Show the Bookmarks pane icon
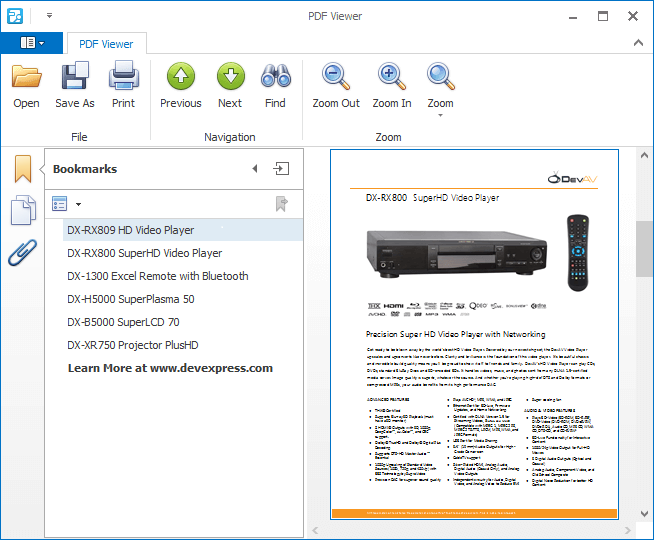Image resolution: width=654 pixels, height=540 pixels. click(22, 170)
